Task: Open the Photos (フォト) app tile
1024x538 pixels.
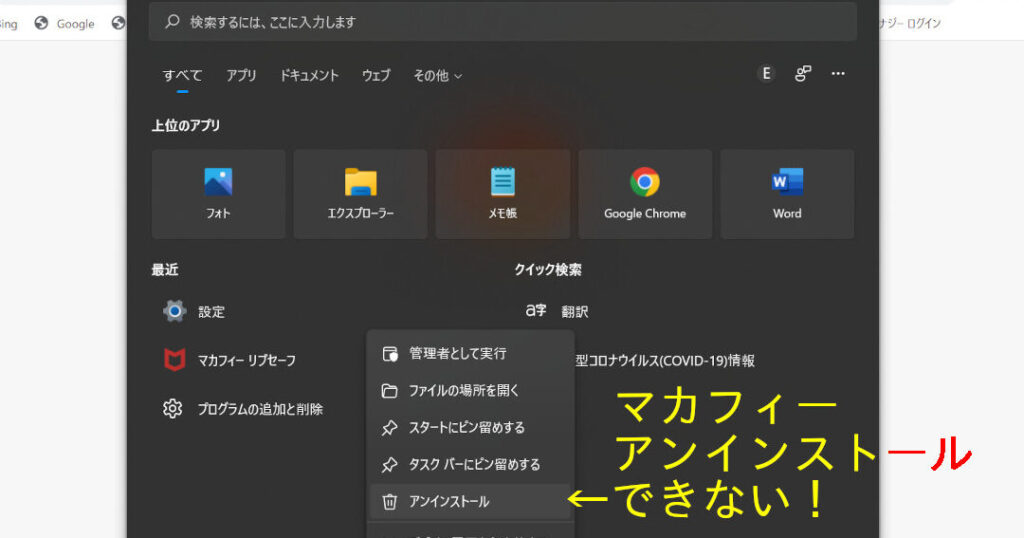Action: (218, 194)
